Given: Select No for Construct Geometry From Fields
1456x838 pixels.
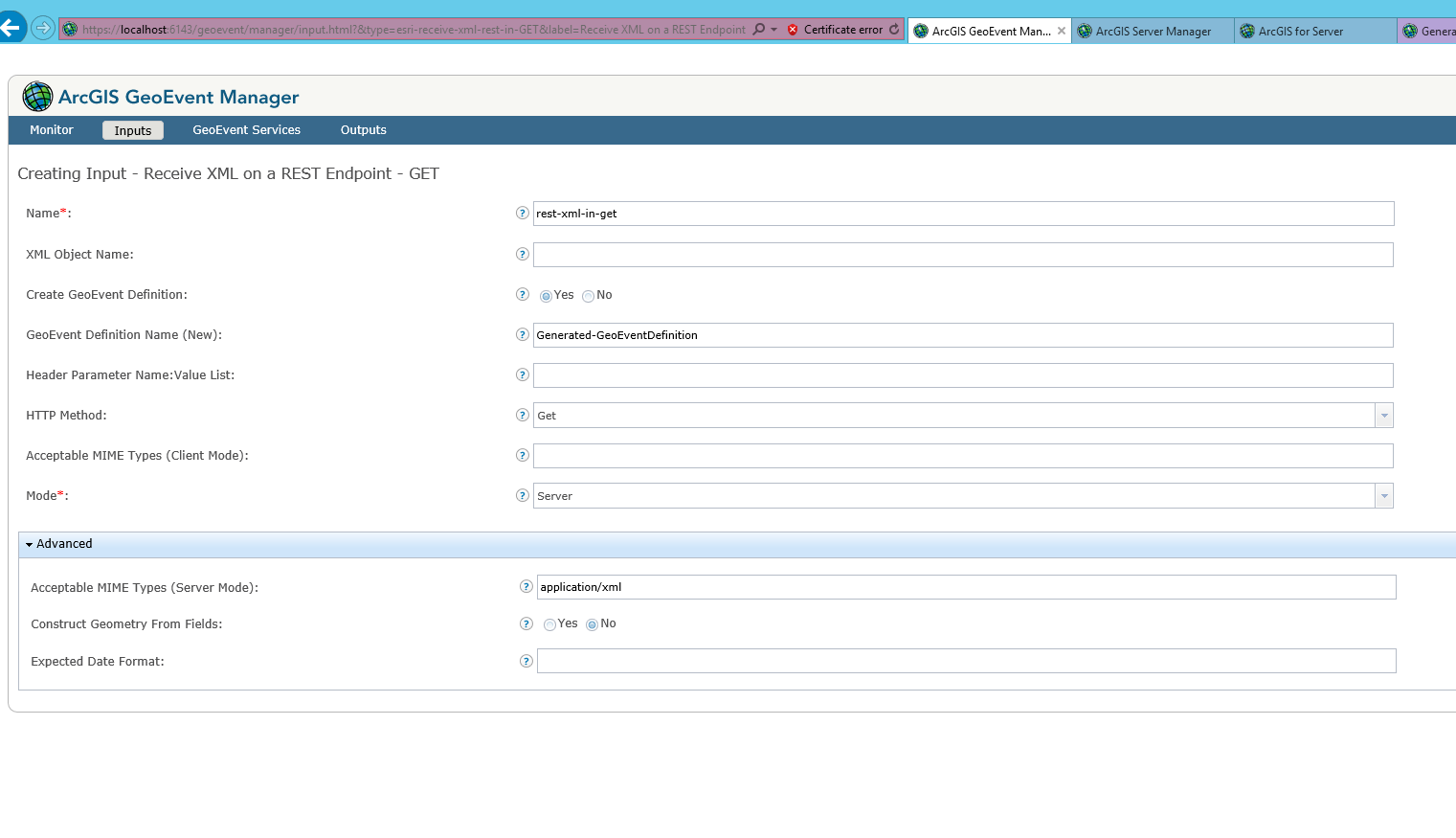Looking at the screenshot, I should (x=592, y=624).
